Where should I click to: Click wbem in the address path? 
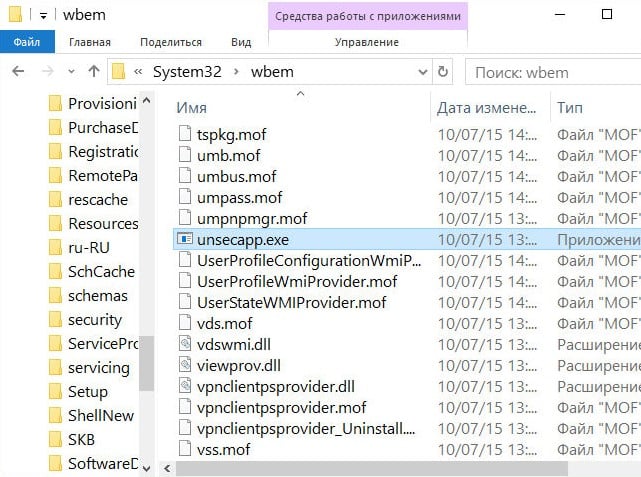tap(272, 72)
